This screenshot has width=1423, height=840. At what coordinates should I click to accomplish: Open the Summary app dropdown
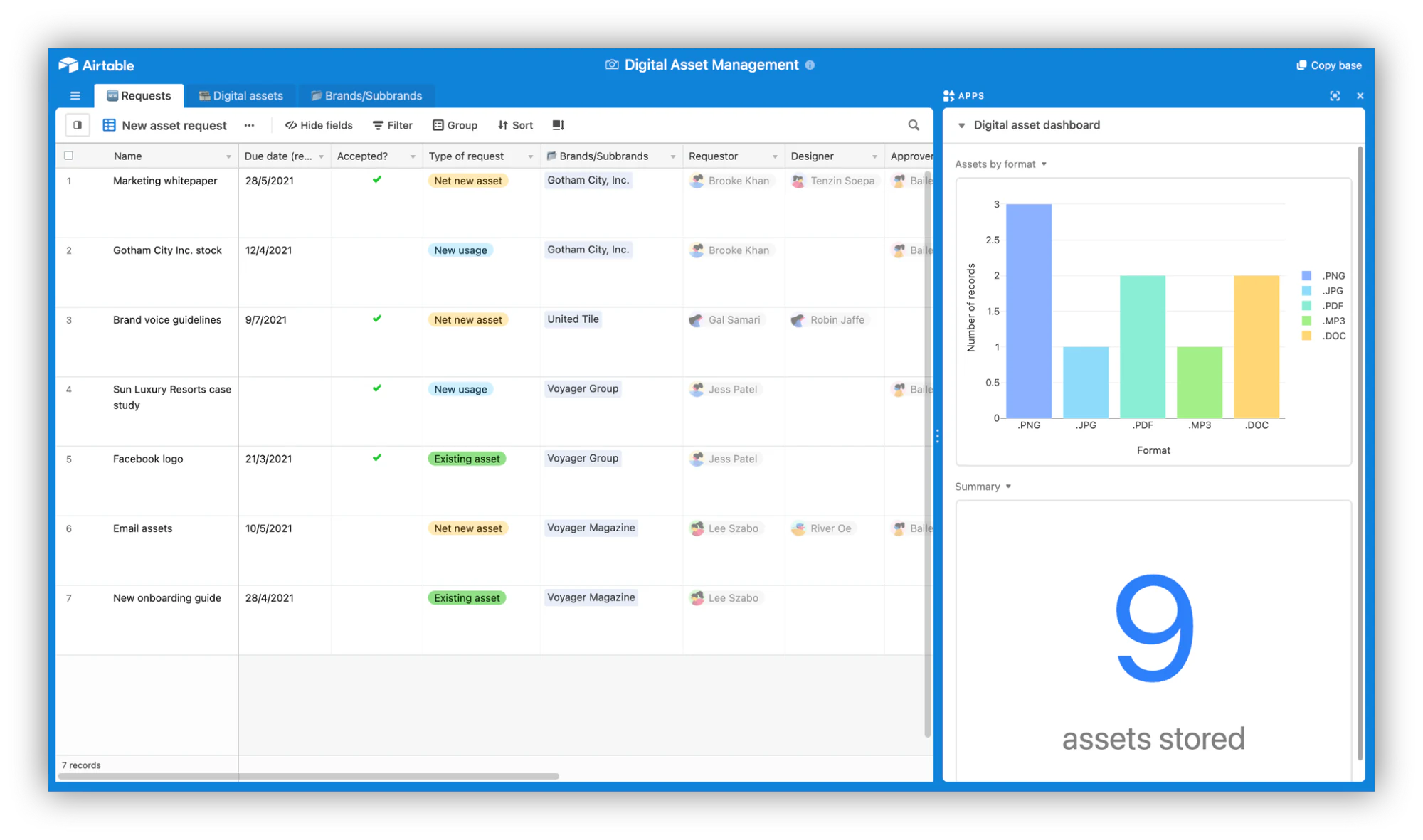click(x=983, y=487)
